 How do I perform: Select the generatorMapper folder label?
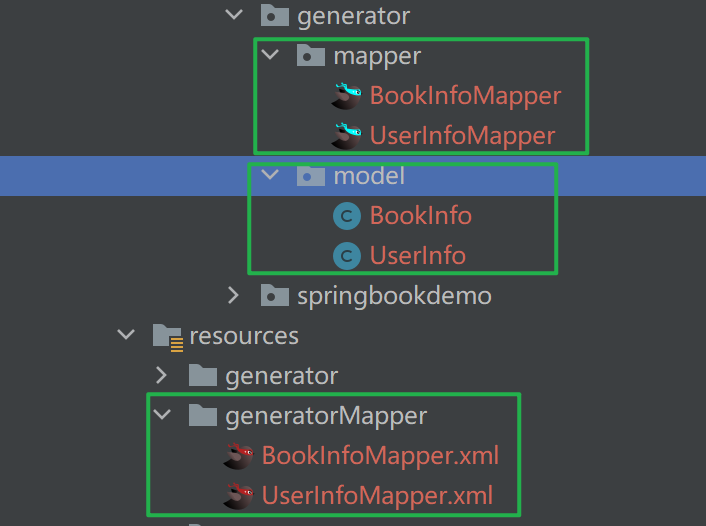[326, 416]
